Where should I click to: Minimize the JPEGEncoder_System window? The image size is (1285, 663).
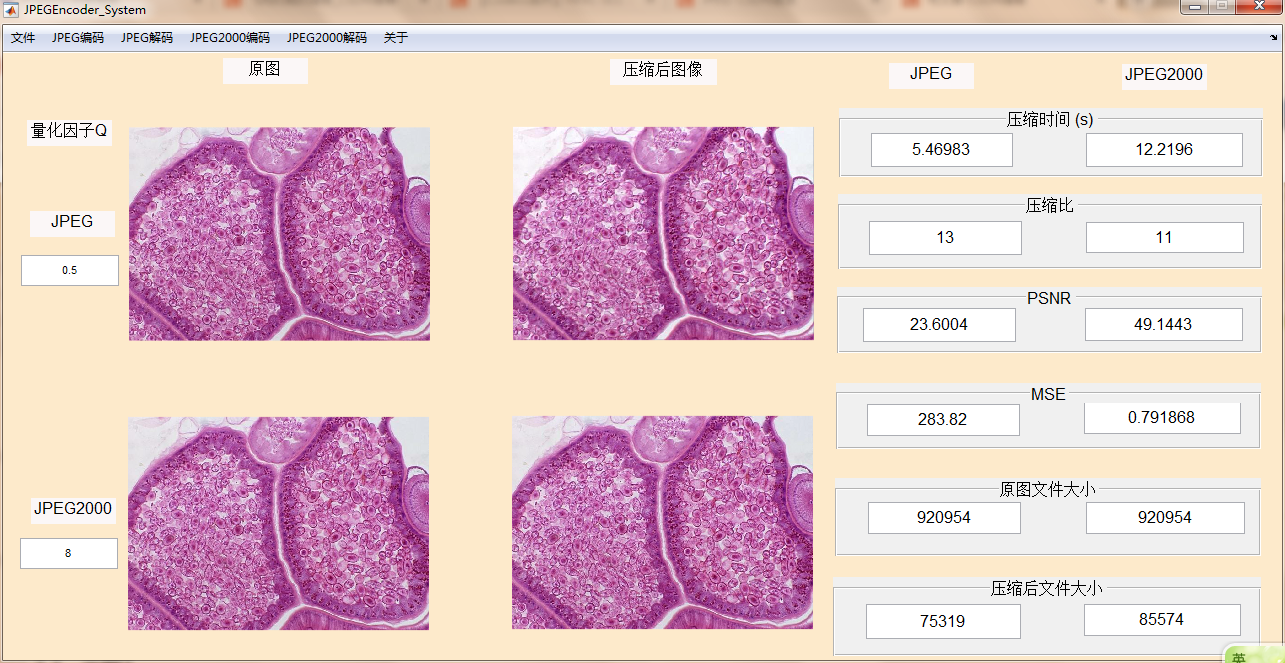tap(1194, 7)
